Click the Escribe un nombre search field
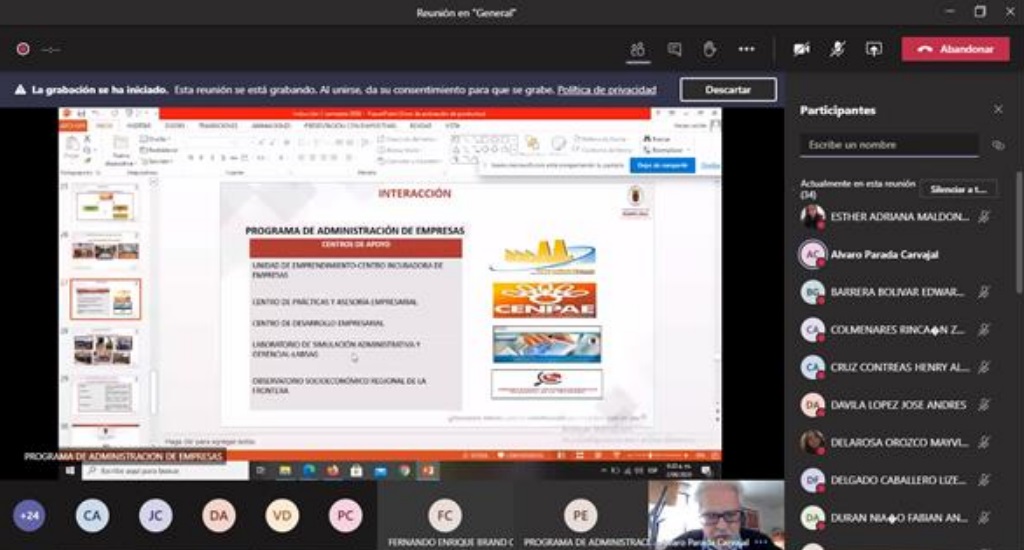Screen dimensions: 1024x550 [x=889, y=145]
